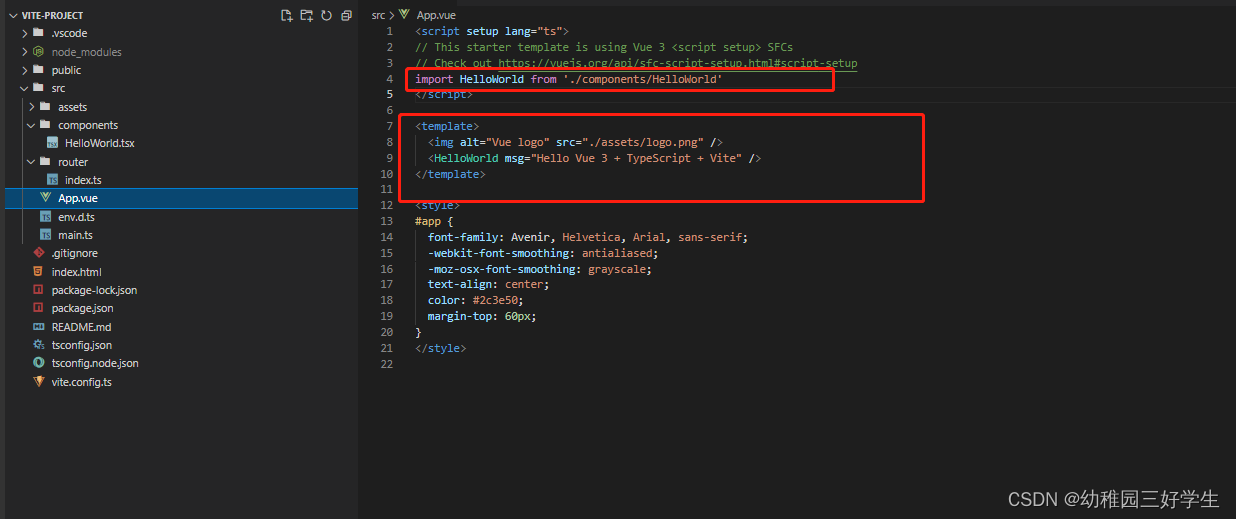Click the npm icon next to package-lock.json

coord(39,290)
